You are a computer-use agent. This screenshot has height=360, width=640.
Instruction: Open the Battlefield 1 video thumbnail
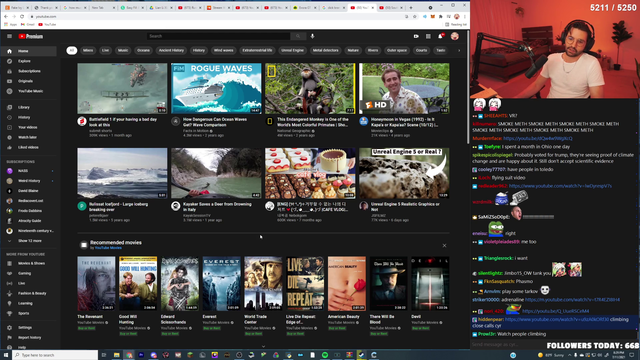click(x=122, y=89)
